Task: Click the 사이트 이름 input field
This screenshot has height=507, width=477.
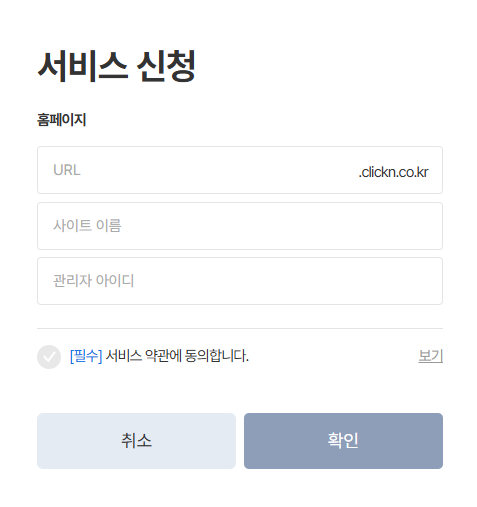Action: (240, 226)
